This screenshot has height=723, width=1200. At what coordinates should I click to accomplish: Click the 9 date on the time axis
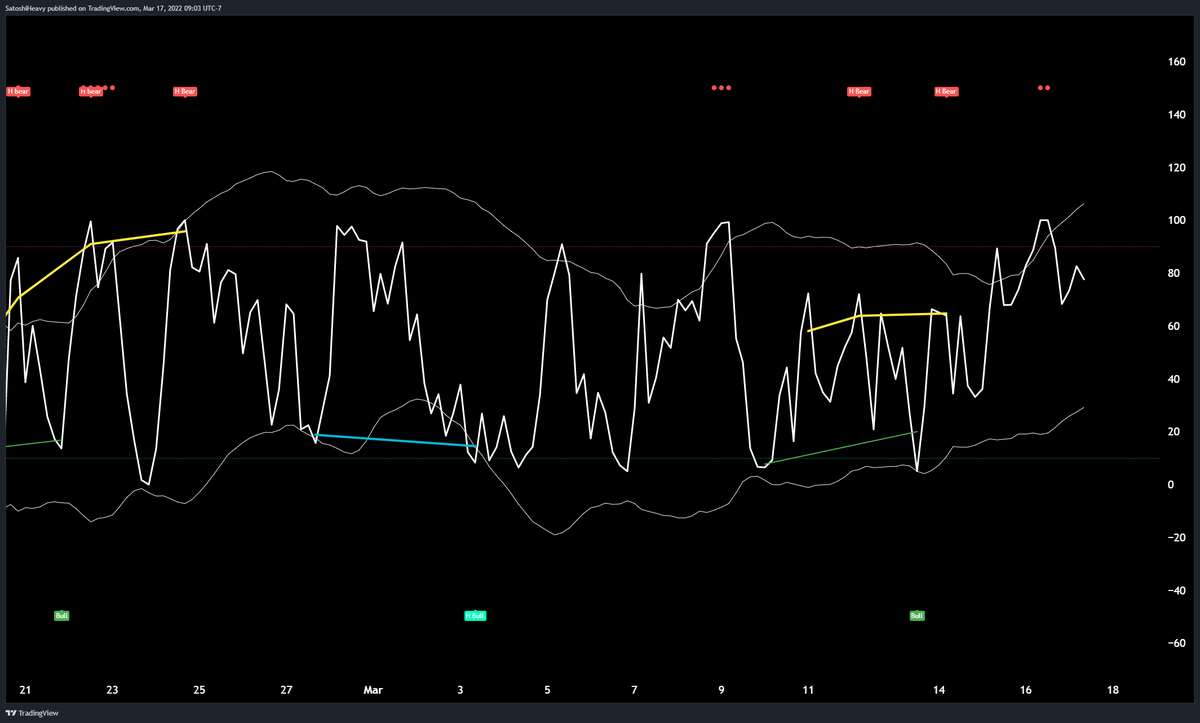pos(721,690)
